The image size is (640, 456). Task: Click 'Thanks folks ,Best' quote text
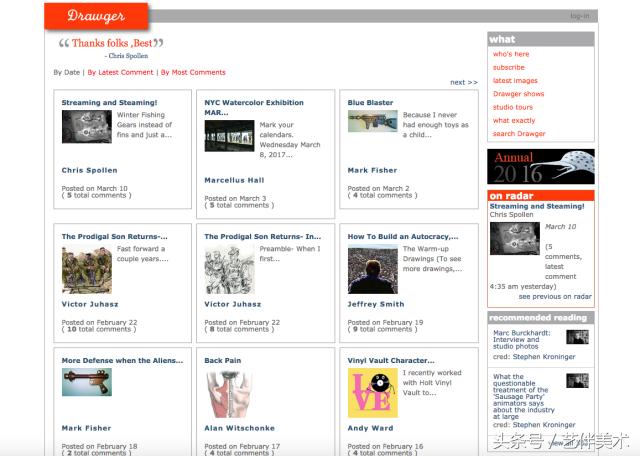[112, 43]
